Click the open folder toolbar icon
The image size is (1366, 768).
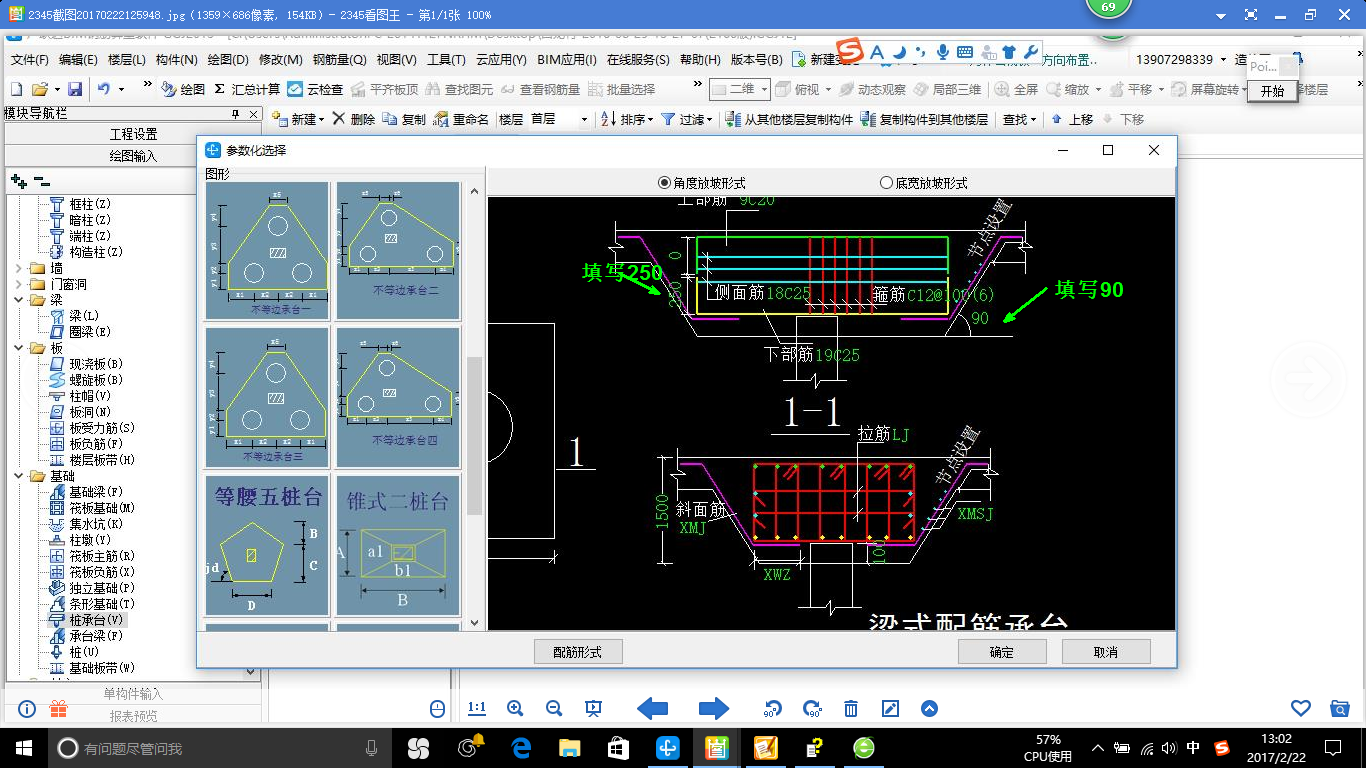(x=40, y=89)
